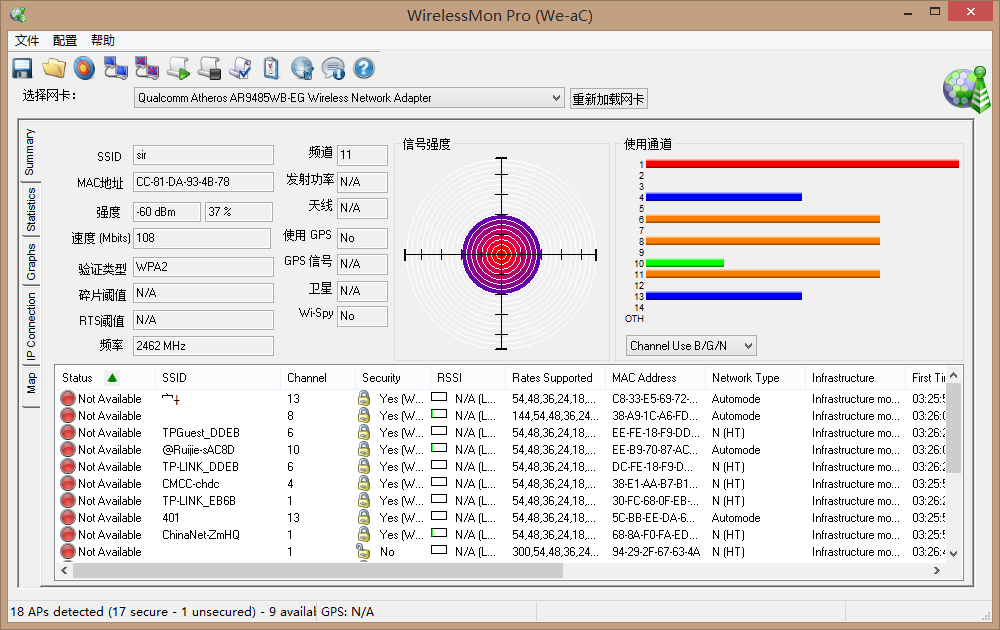Click the red channel 1 usage bar

click(801, 164)
